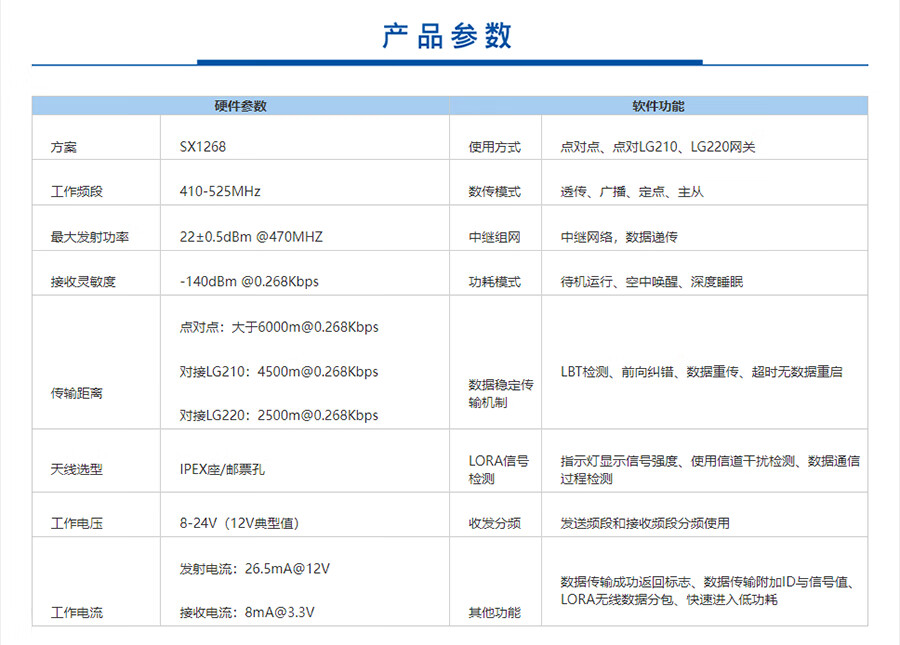Click the 产品参数 page title

447,35
